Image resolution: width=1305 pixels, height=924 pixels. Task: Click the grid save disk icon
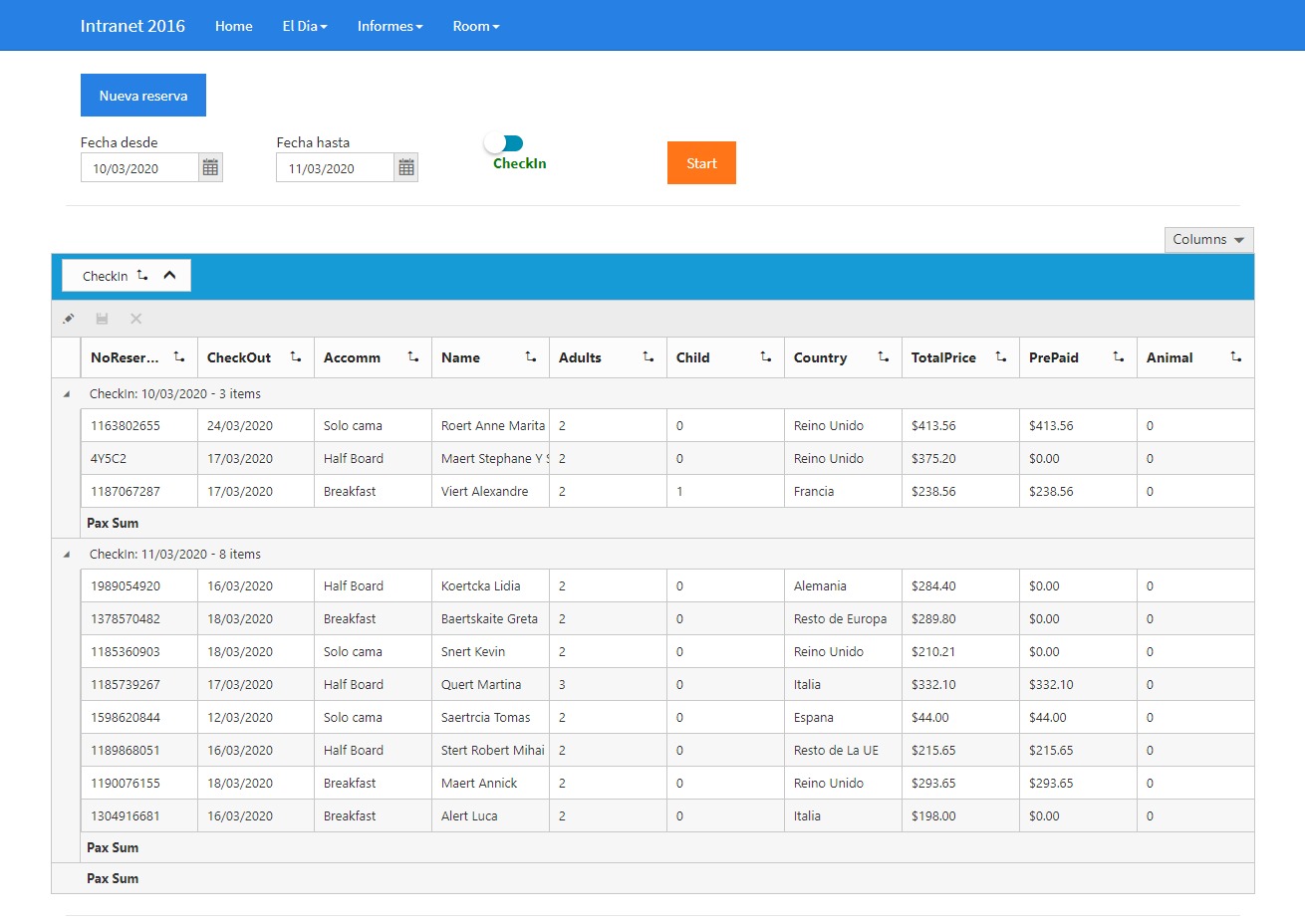click(102, 319)
